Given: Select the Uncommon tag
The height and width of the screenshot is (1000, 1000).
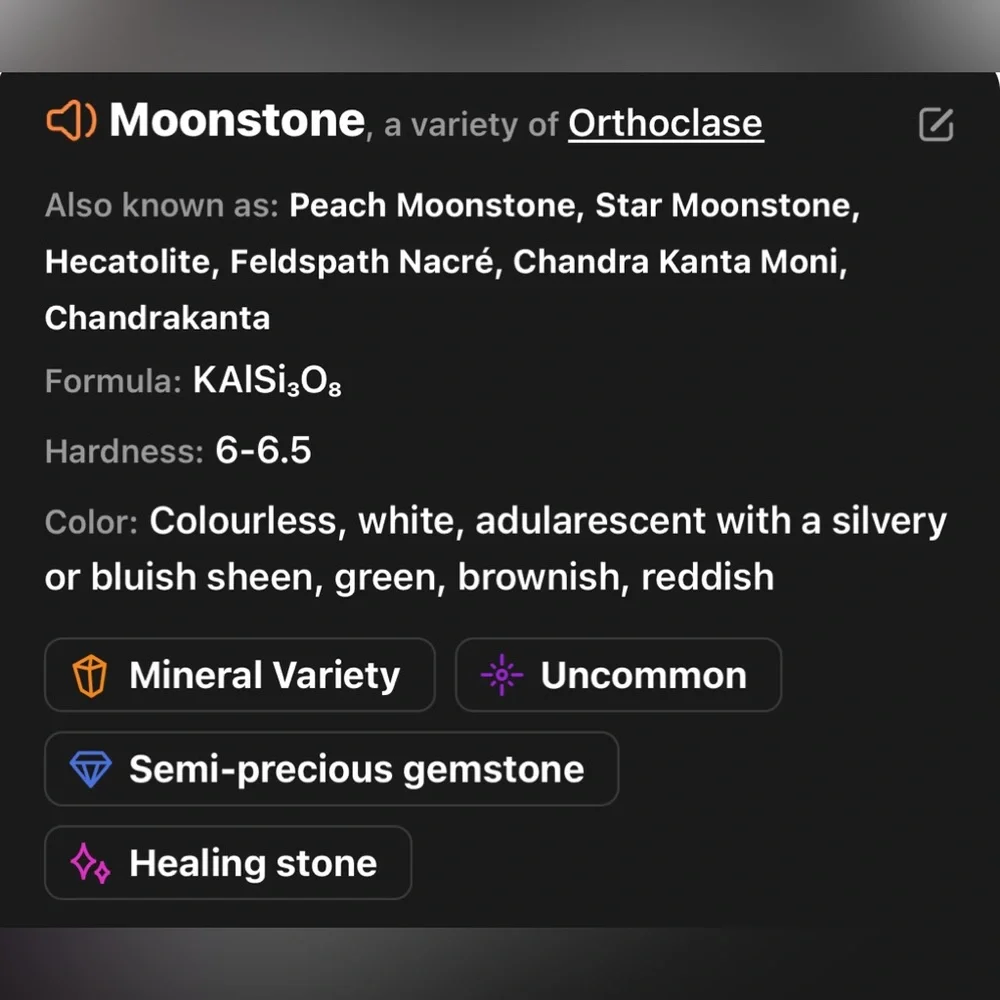Looking at the screenshot, I should [x=618, y=675].
